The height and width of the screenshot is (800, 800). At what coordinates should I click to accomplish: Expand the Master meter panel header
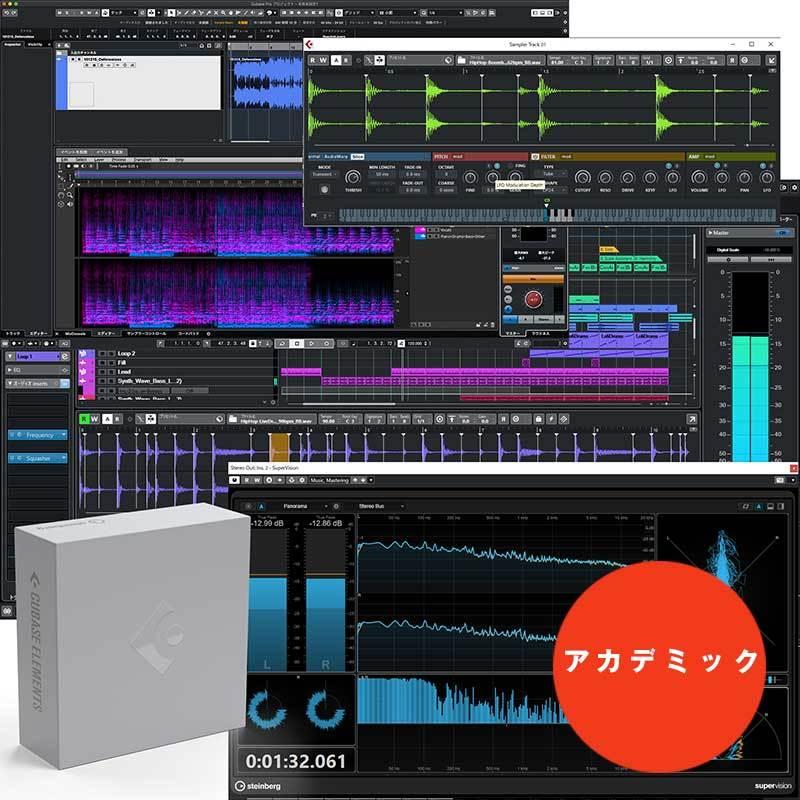pos(711,233)
